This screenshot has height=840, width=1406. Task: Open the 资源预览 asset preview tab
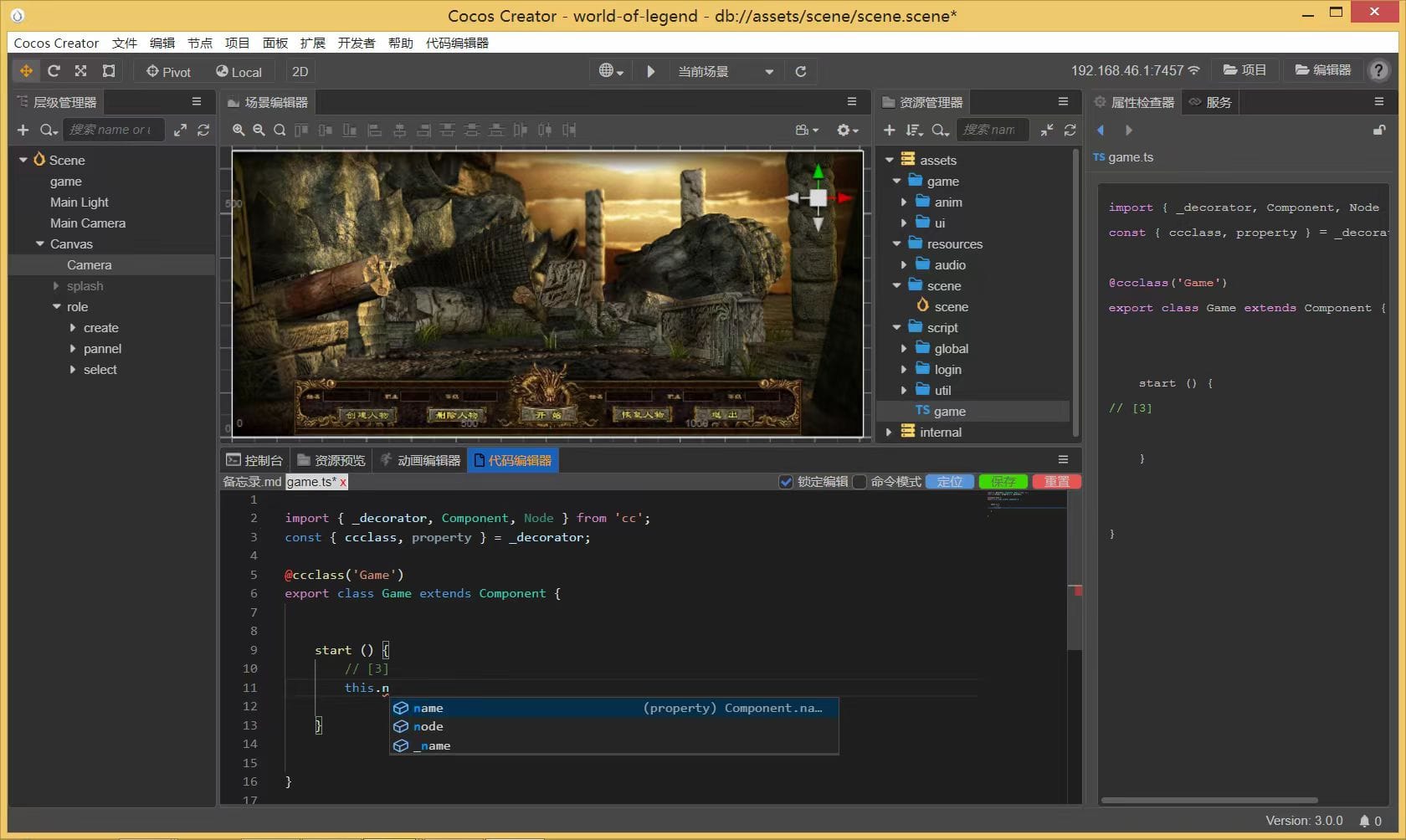pyautogui.click(x=331, y=460)
